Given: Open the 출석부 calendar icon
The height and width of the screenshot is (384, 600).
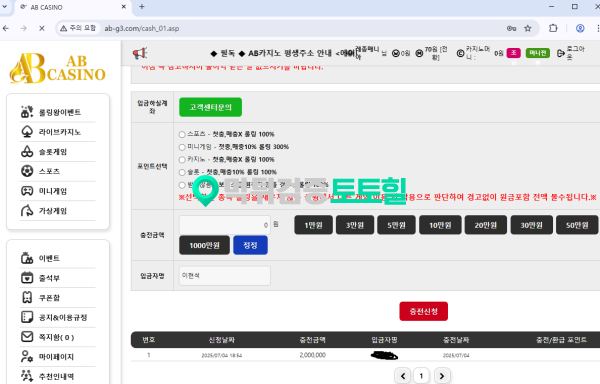Looking at the screenshot, I should [27, 278].
